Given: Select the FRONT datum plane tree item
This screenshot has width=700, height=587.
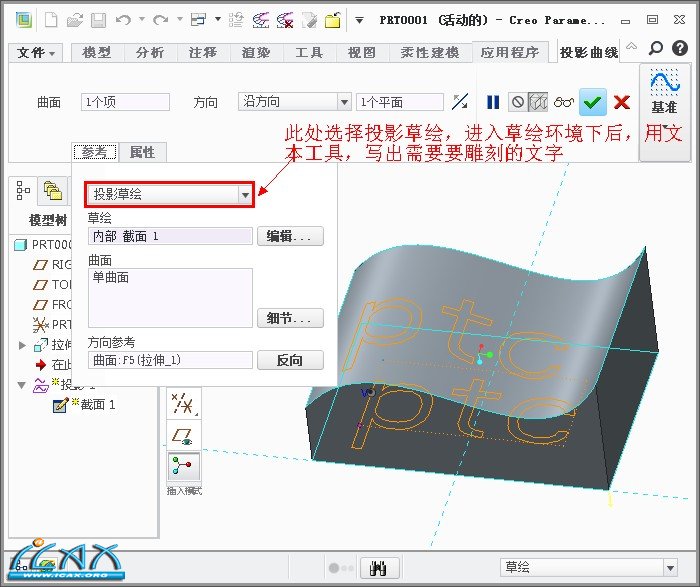Looking at the screenshot, I should click(51, 304).
